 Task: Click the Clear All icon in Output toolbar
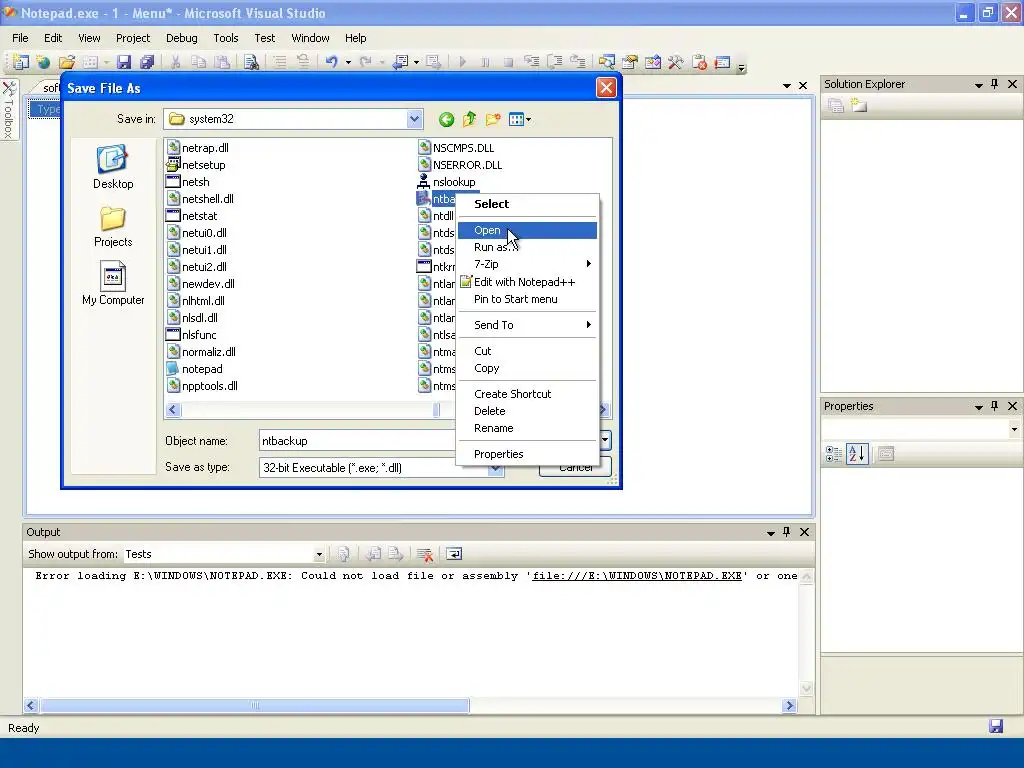point(425,554)
